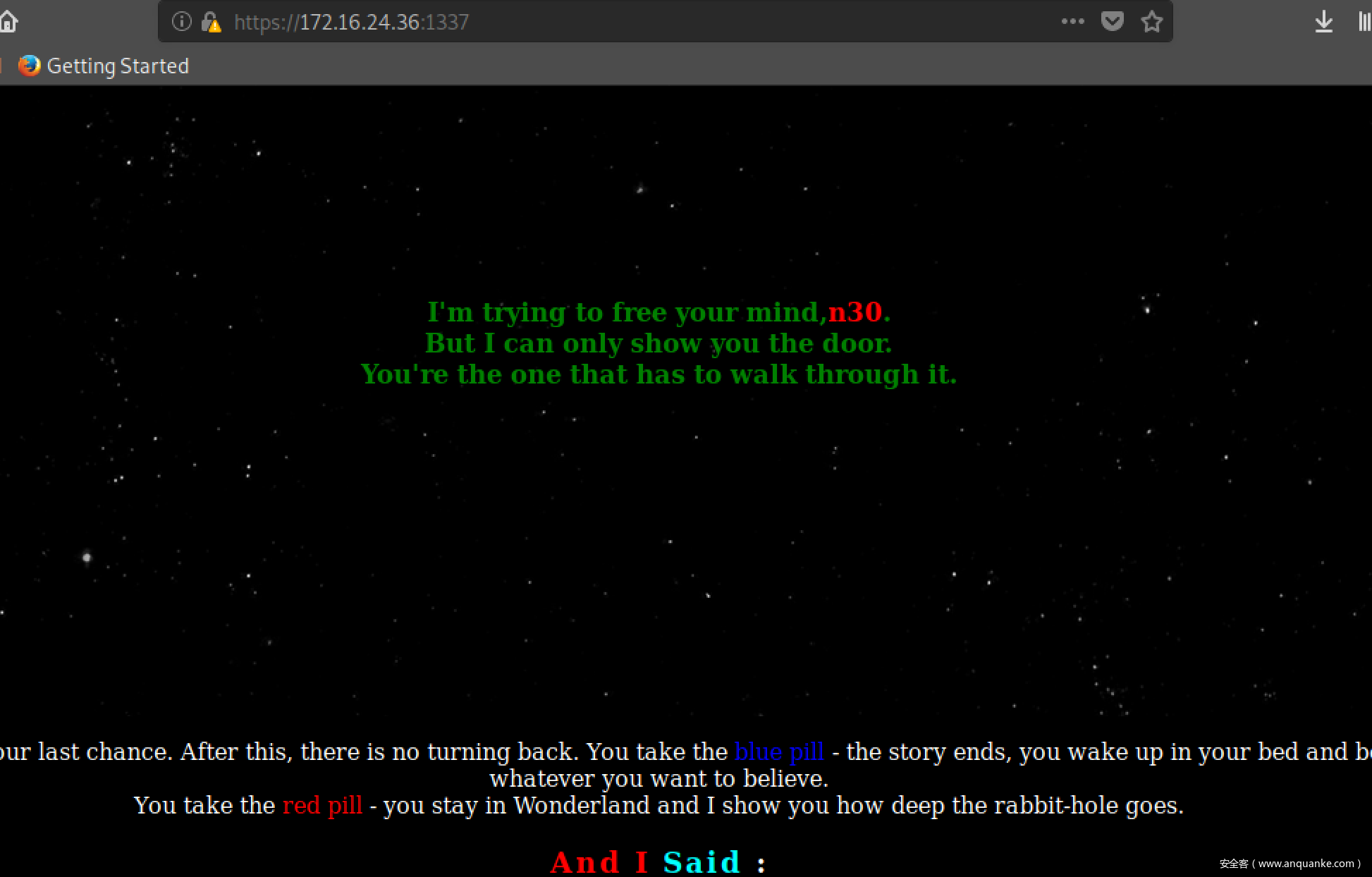The image size is (1372, 877).
Task: Click the Firefox logo on the bookmark
Action: click(29, 66)
